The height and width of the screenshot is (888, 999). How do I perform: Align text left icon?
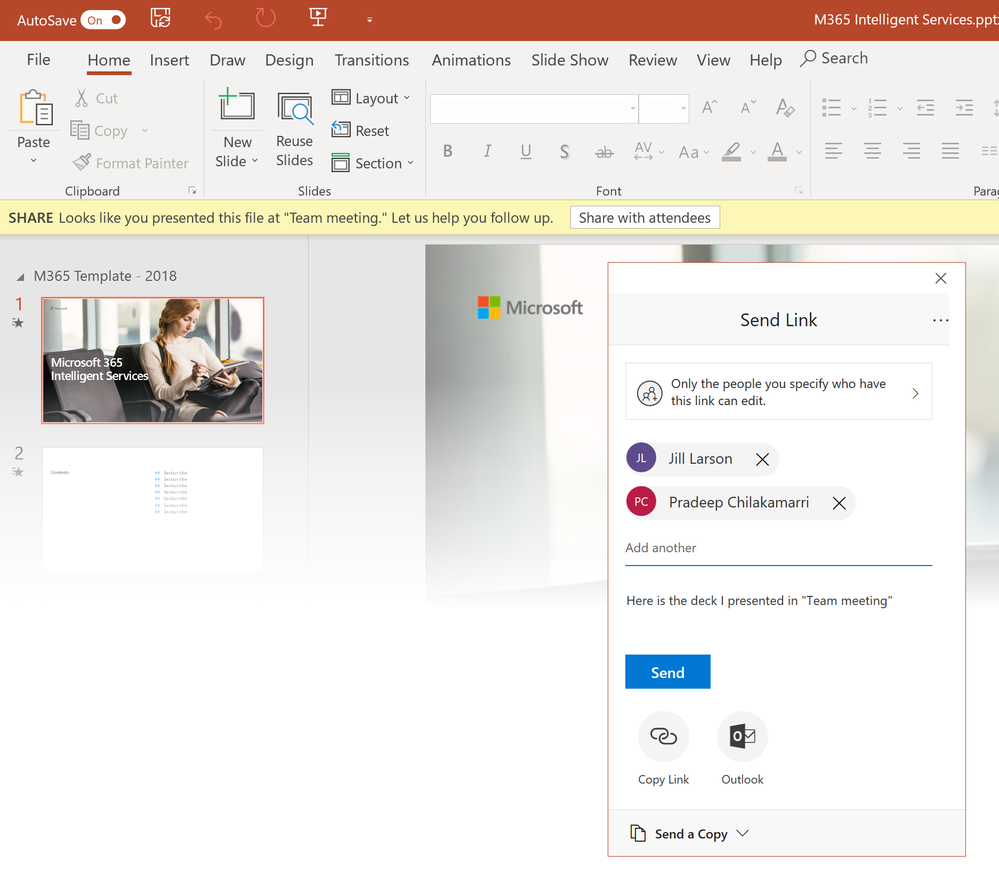pyautogui.click(x=833, y=151)
